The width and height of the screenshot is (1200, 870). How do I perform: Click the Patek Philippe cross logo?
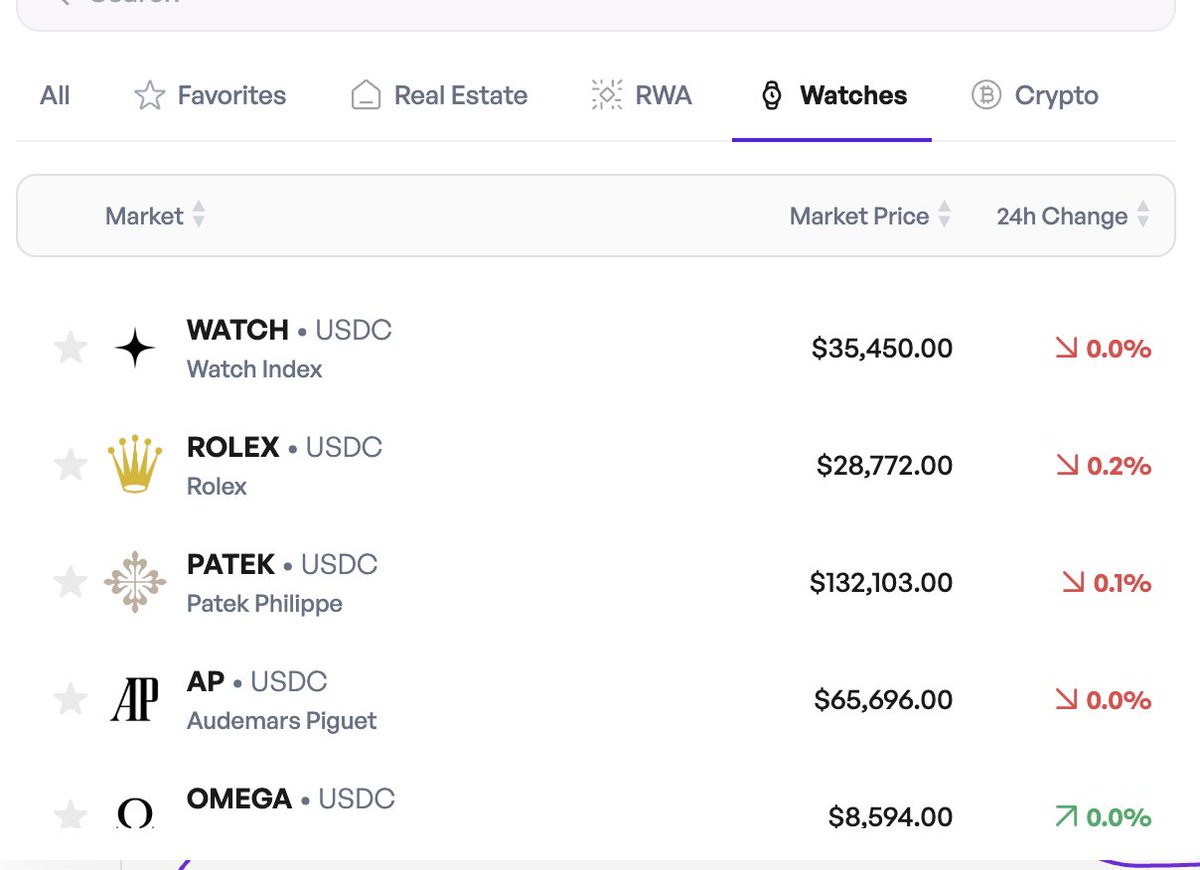(135, 583)
